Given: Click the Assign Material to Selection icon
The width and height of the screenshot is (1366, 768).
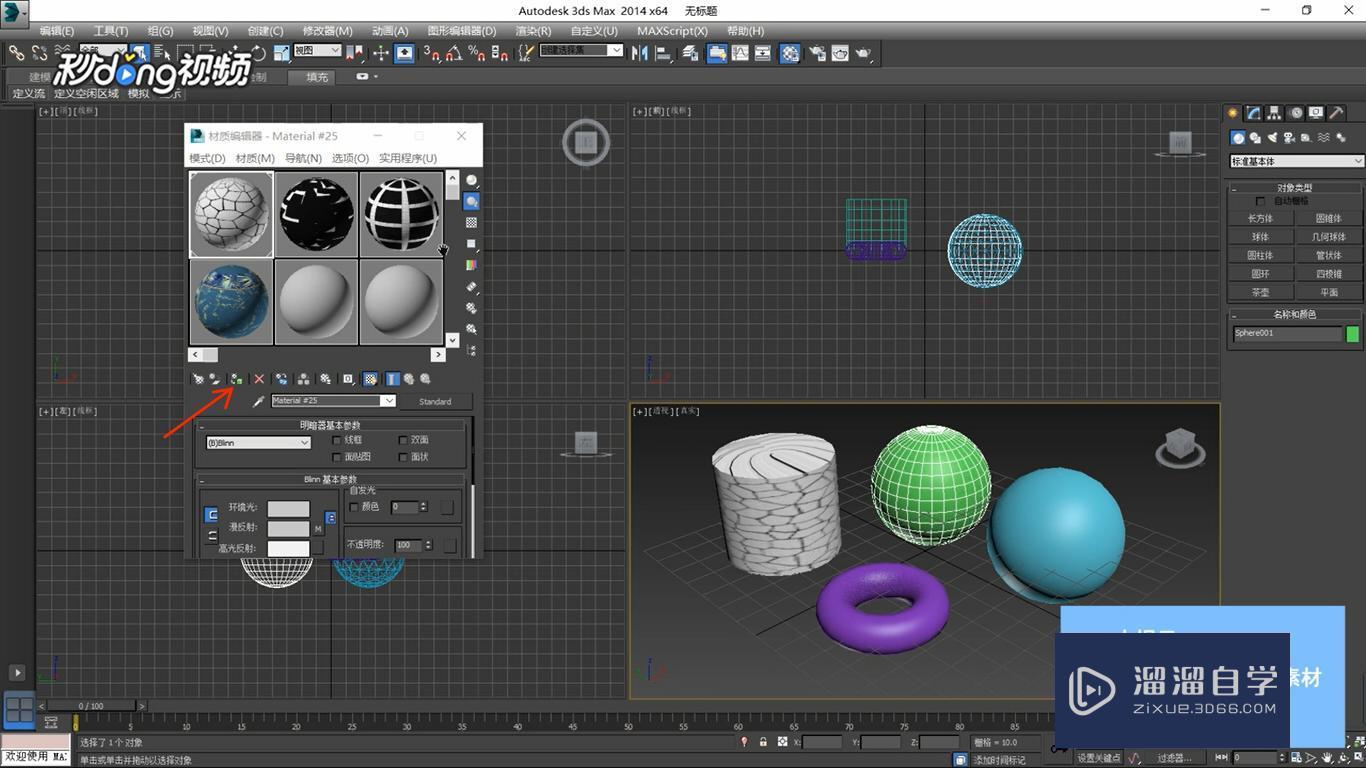Looking at the screenshot, I should click(236, 378).
